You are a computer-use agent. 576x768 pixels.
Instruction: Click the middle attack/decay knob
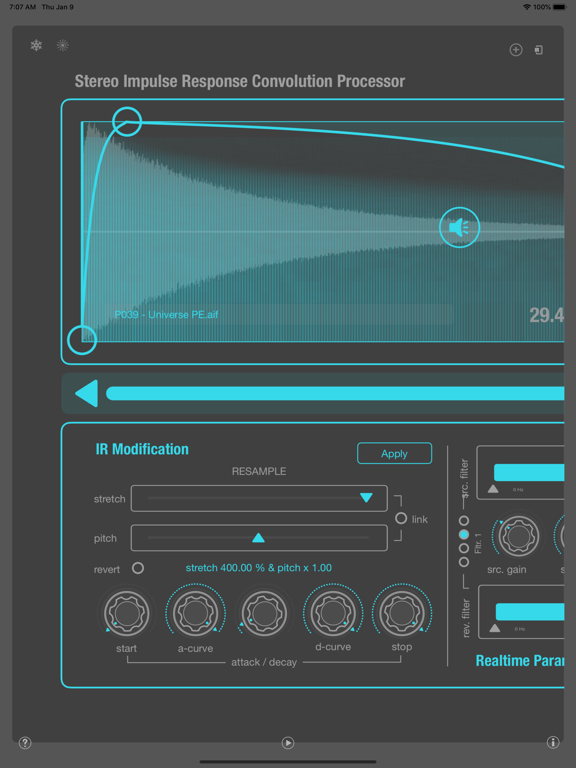point(264,613)
